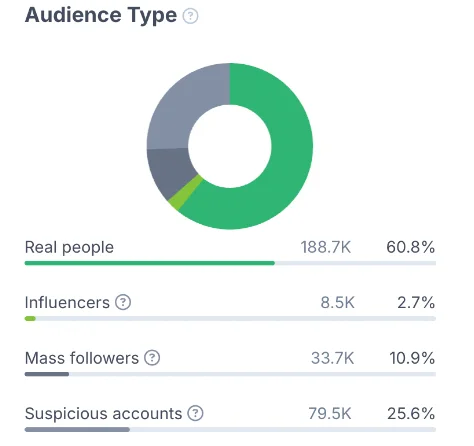The height and width of the screenshot is (446, 474).
Task: Click the Audience Type heading
Action: pos(101,15)
